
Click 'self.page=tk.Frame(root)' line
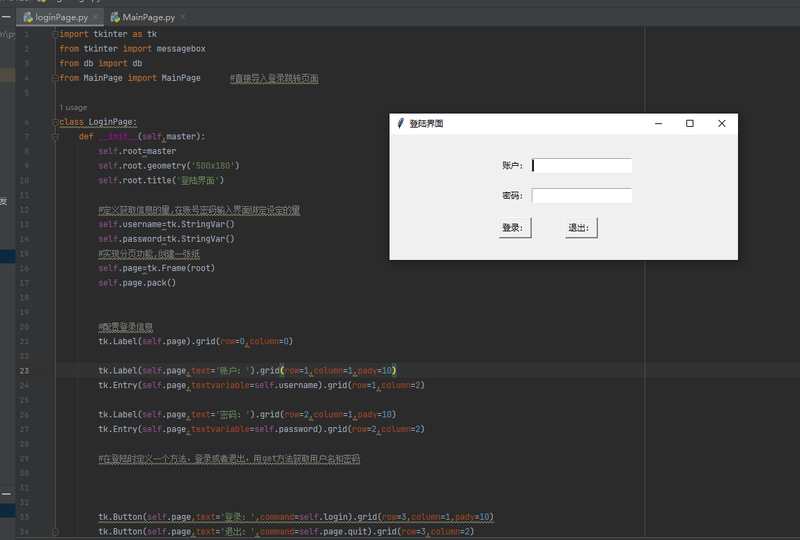[157, 268]
